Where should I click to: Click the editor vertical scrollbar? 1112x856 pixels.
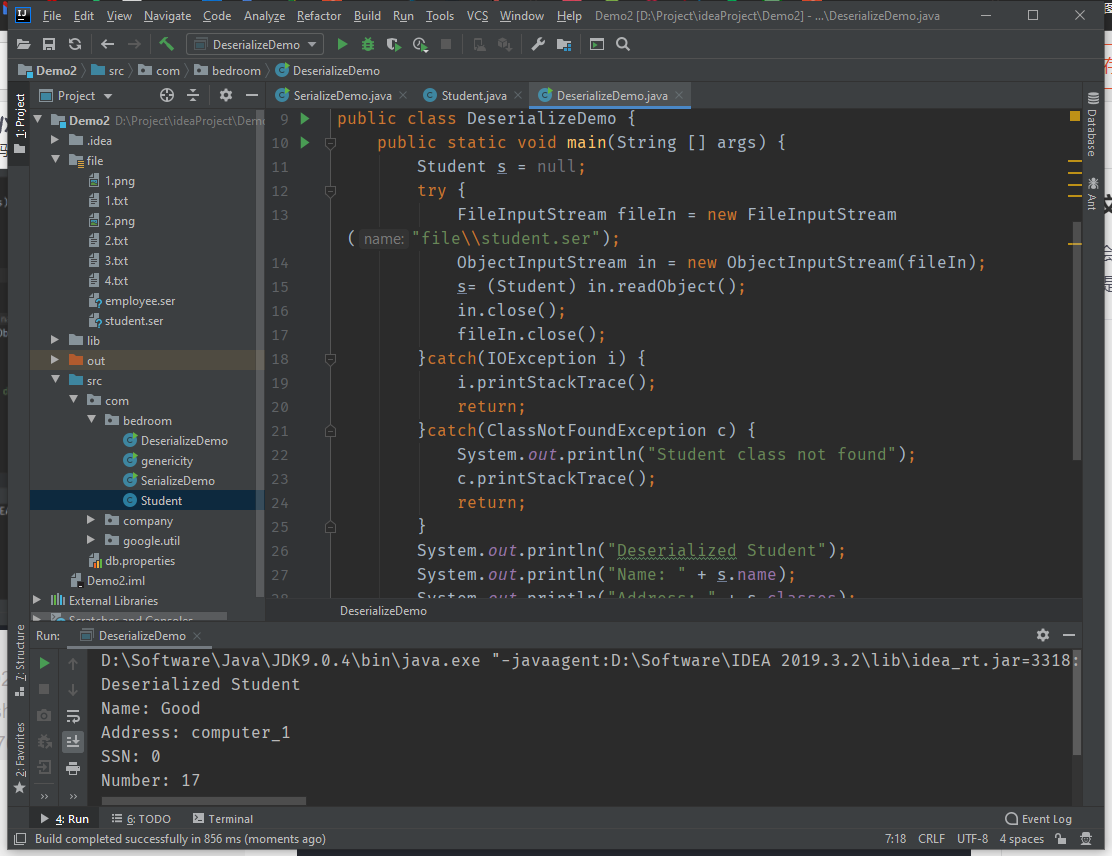point(1077,340)
